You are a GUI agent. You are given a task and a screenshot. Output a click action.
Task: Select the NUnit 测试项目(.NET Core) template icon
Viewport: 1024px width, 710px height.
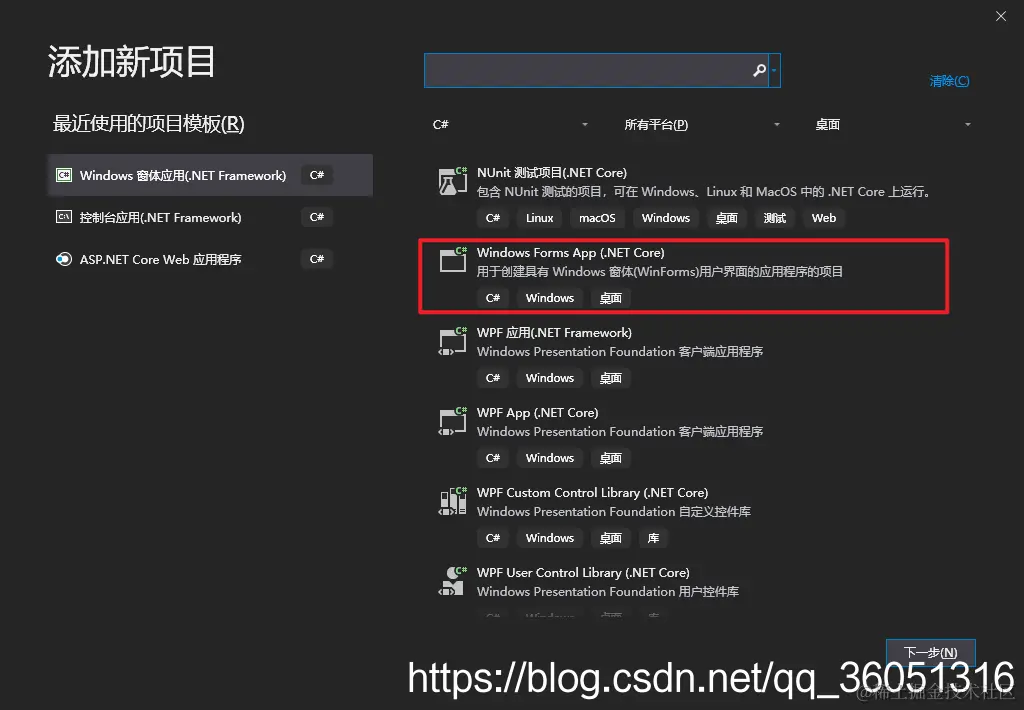click(451, 181)
